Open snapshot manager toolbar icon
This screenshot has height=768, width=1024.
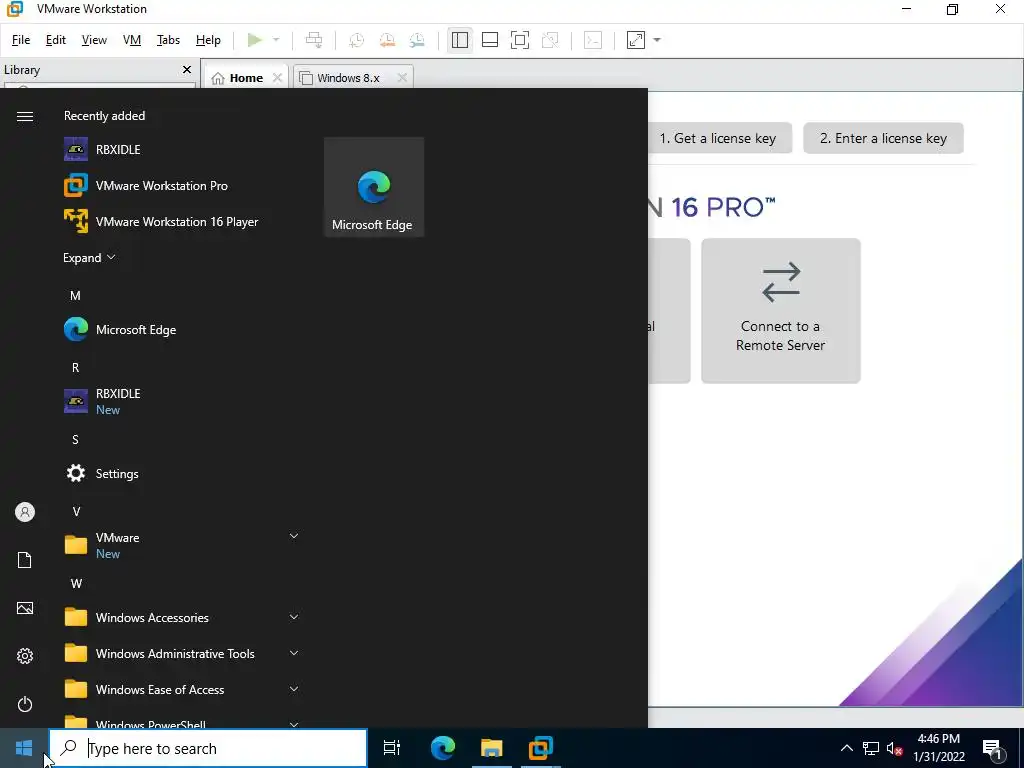coord(417,40)
